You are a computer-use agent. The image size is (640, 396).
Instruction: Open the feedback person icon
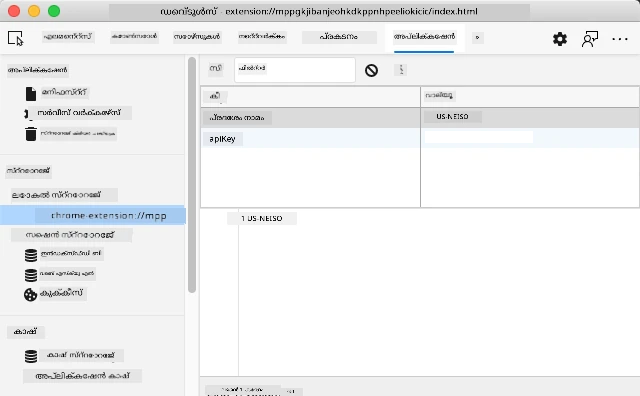coord(589,39)
